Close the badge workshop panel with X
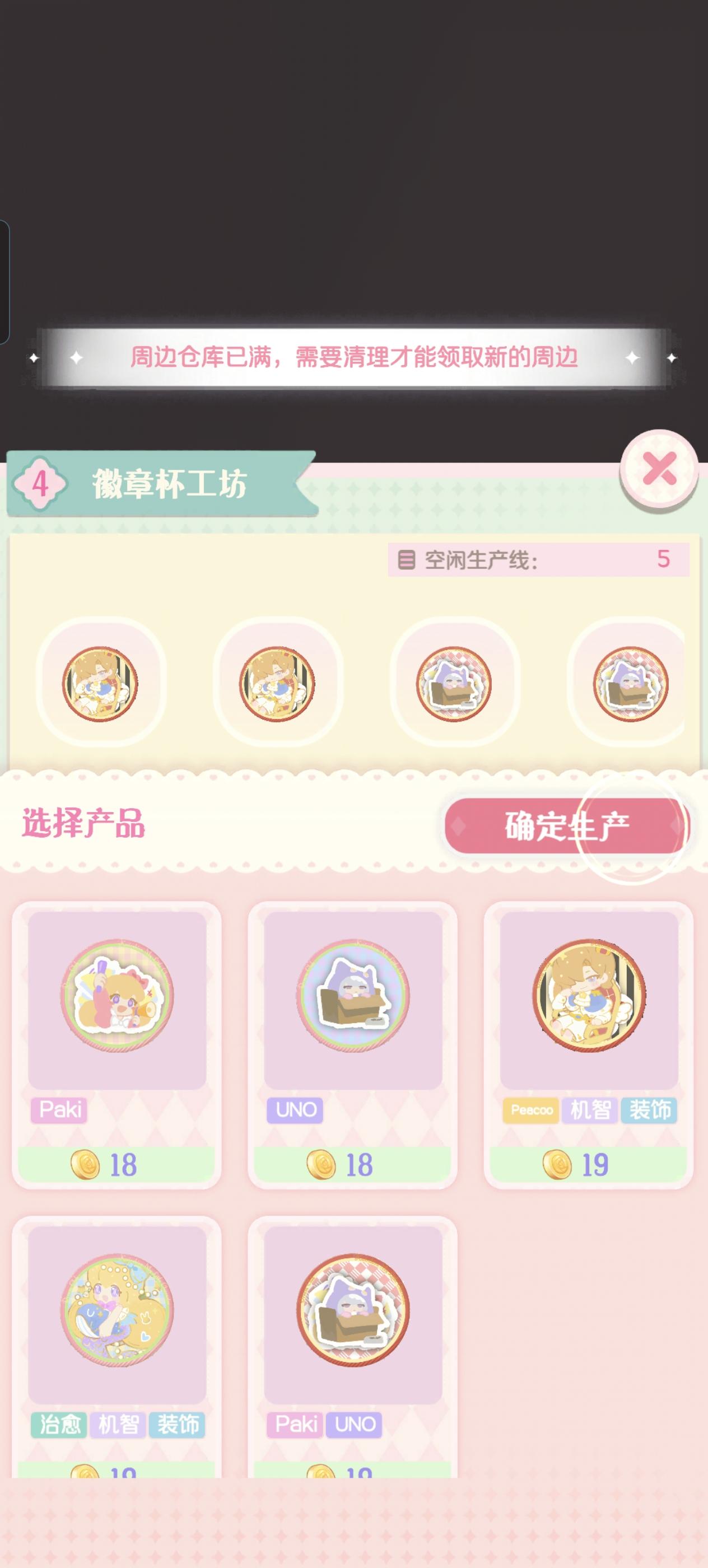 [659, 469]
